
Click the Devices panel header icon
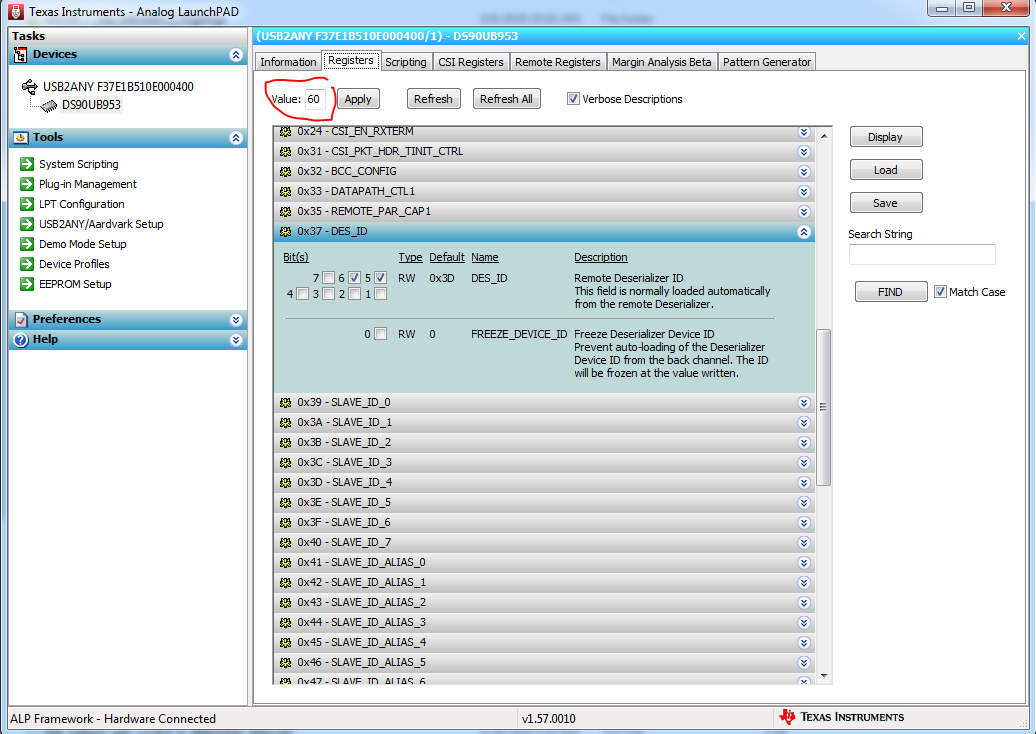point(20,55)
